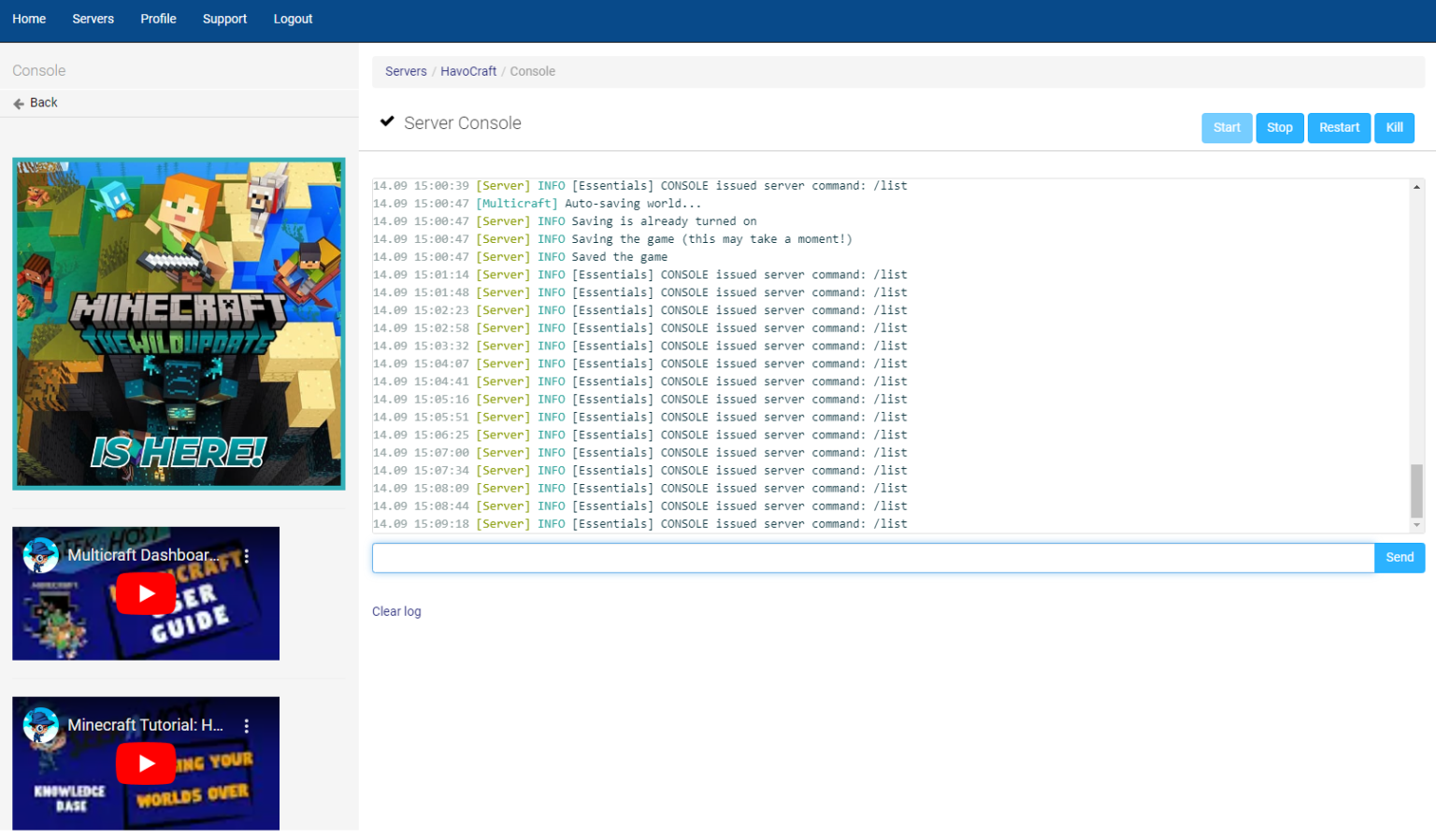
Task: Click the console log scrollbar thumb
Action: [x=1416, y=491]
